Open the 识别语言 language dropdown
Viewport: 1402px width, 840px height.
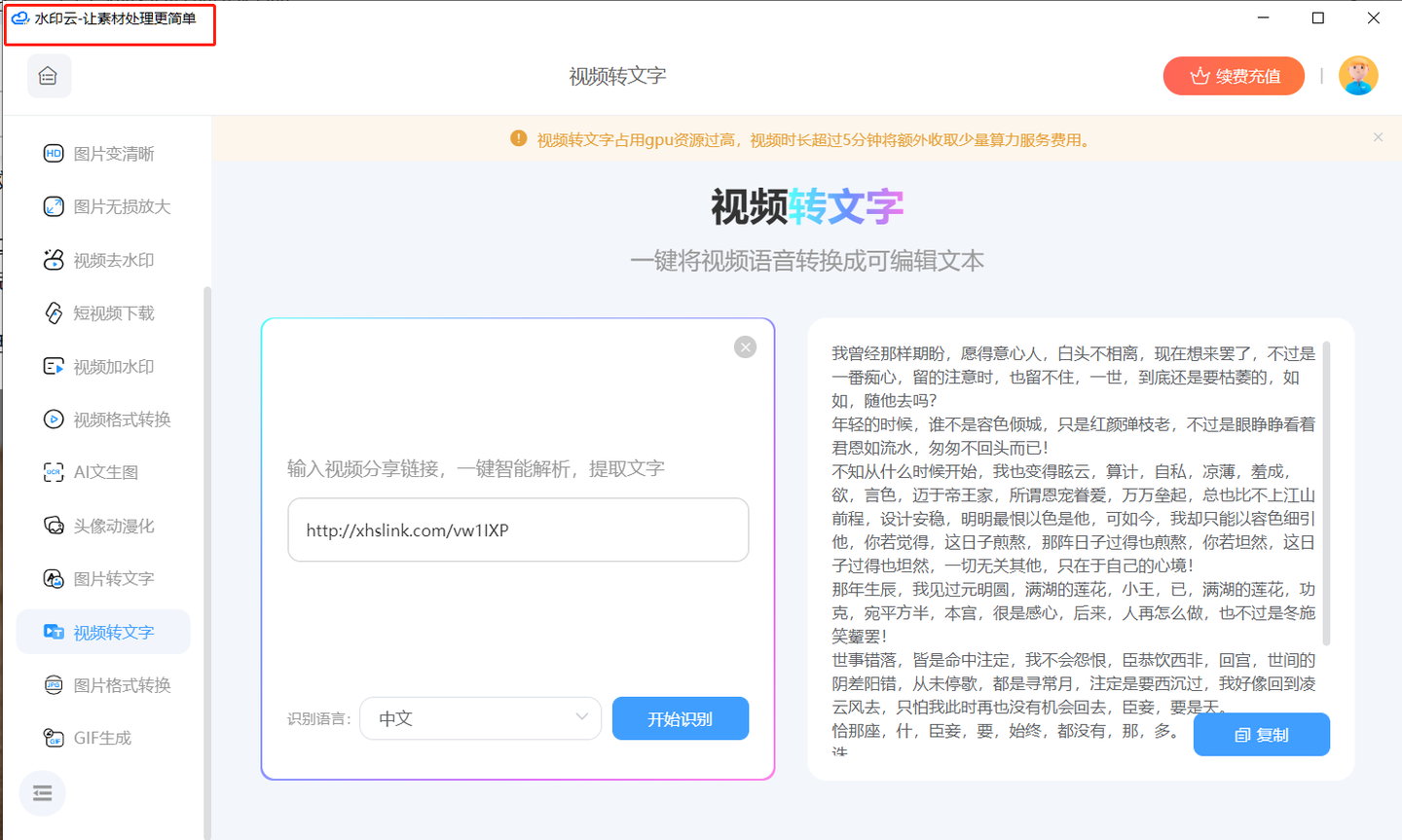[481, 718]
